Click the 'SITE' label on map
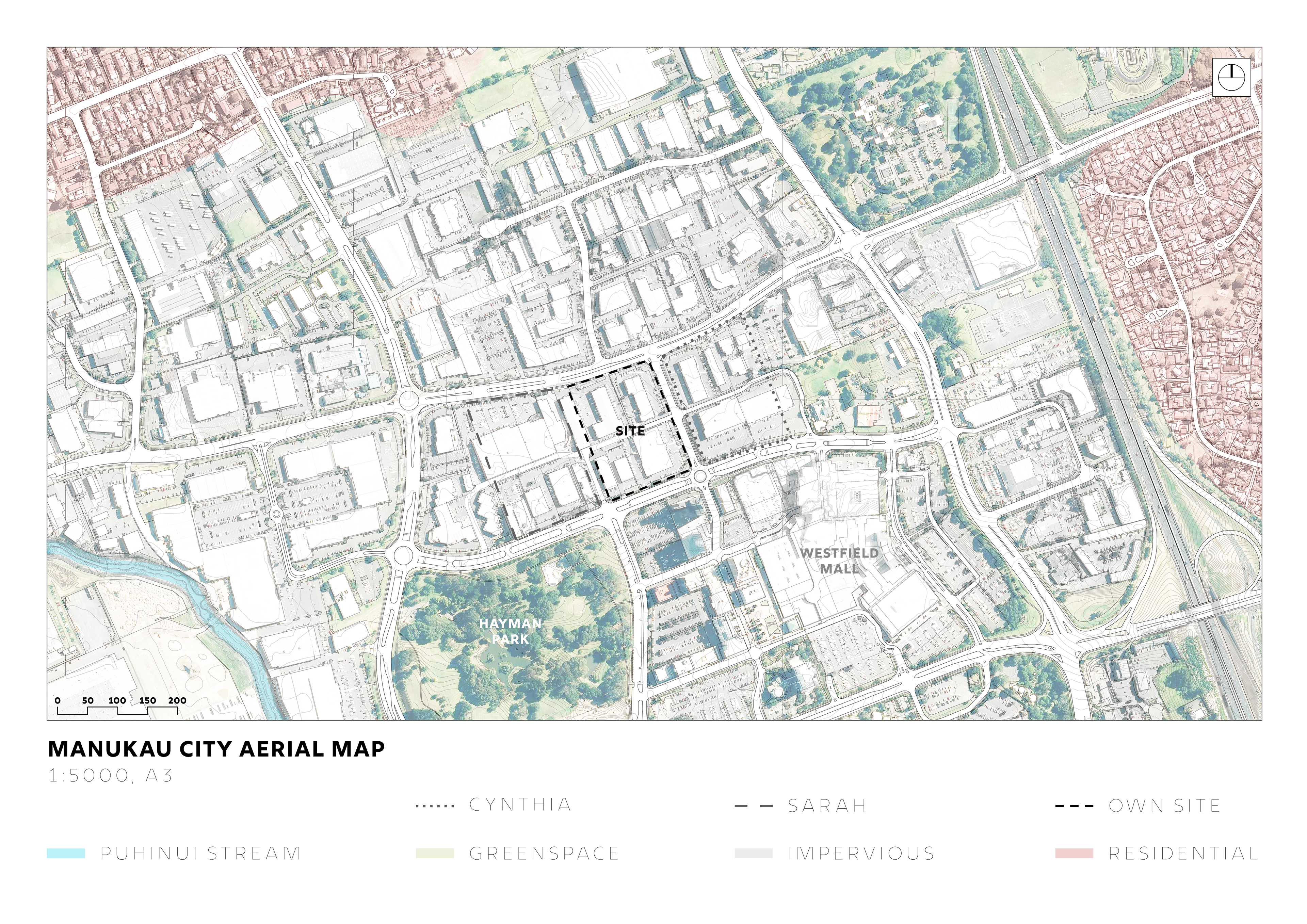The image size is (1307, 924). click(630, 431)
